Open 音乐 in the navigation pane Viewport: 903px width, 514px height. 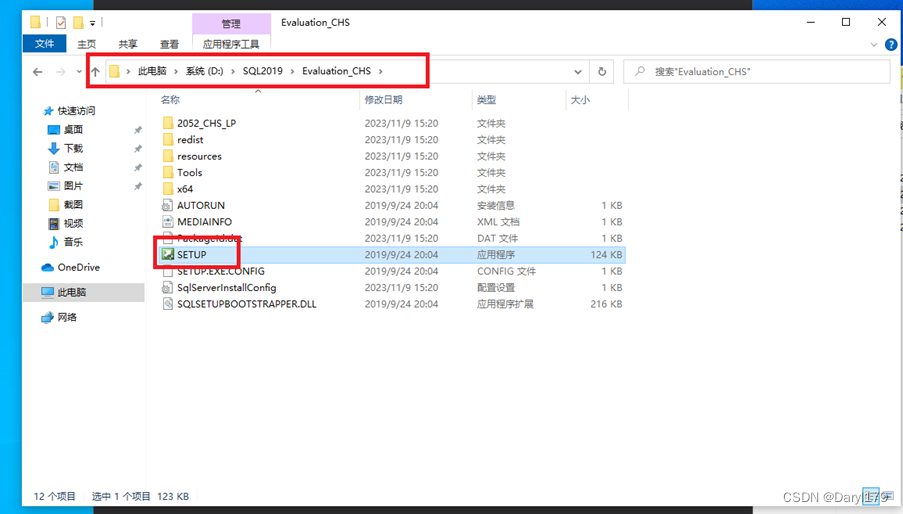pos(73,242)
